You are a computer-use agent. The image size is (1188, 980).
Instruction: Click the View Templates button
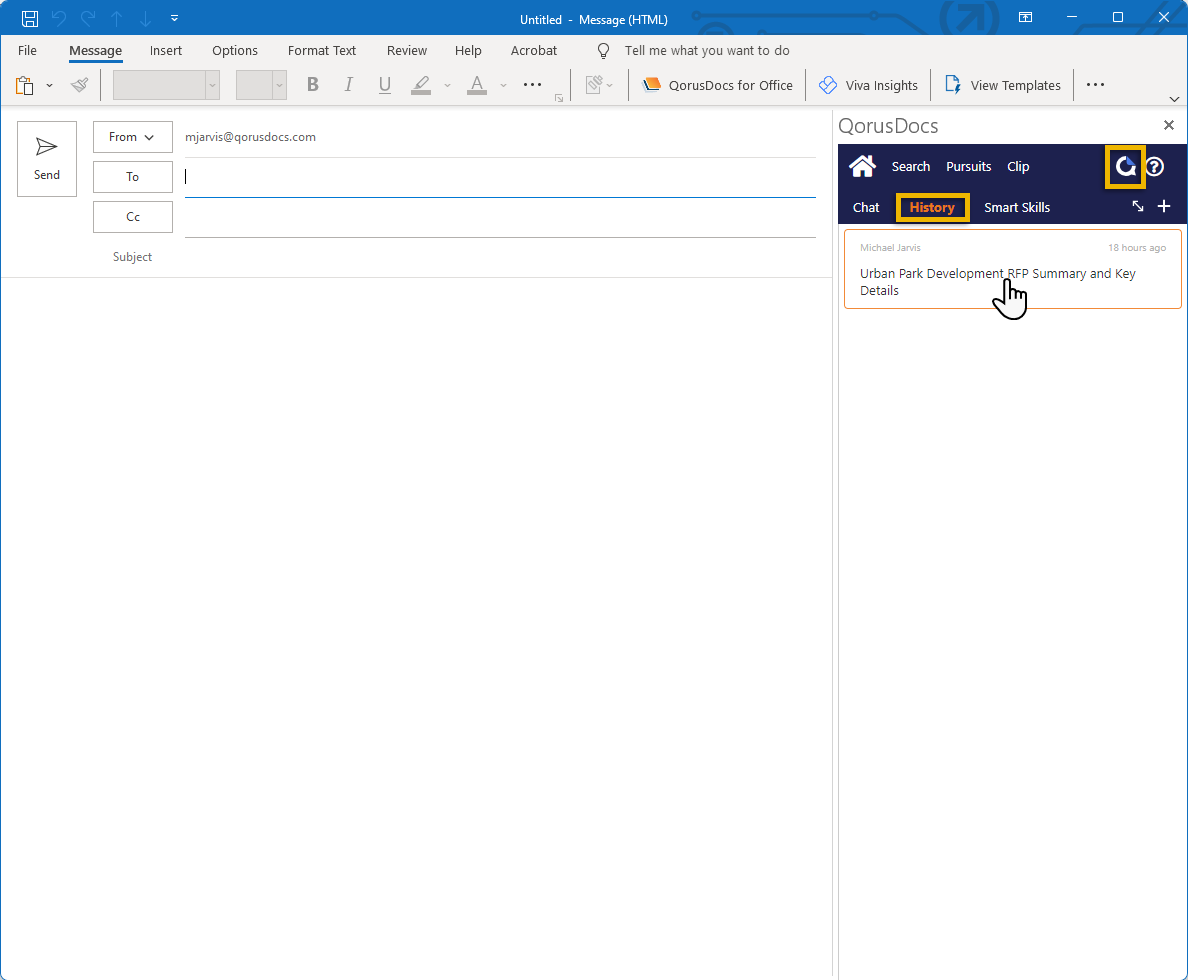pos(1003,85)
